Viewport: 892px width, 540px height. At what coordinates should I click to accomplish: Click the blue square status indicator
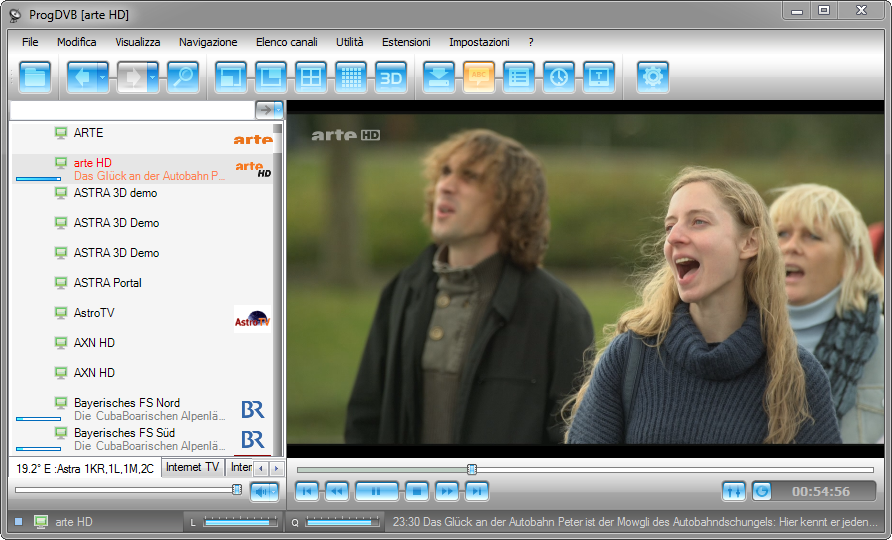tap(19, 522)
